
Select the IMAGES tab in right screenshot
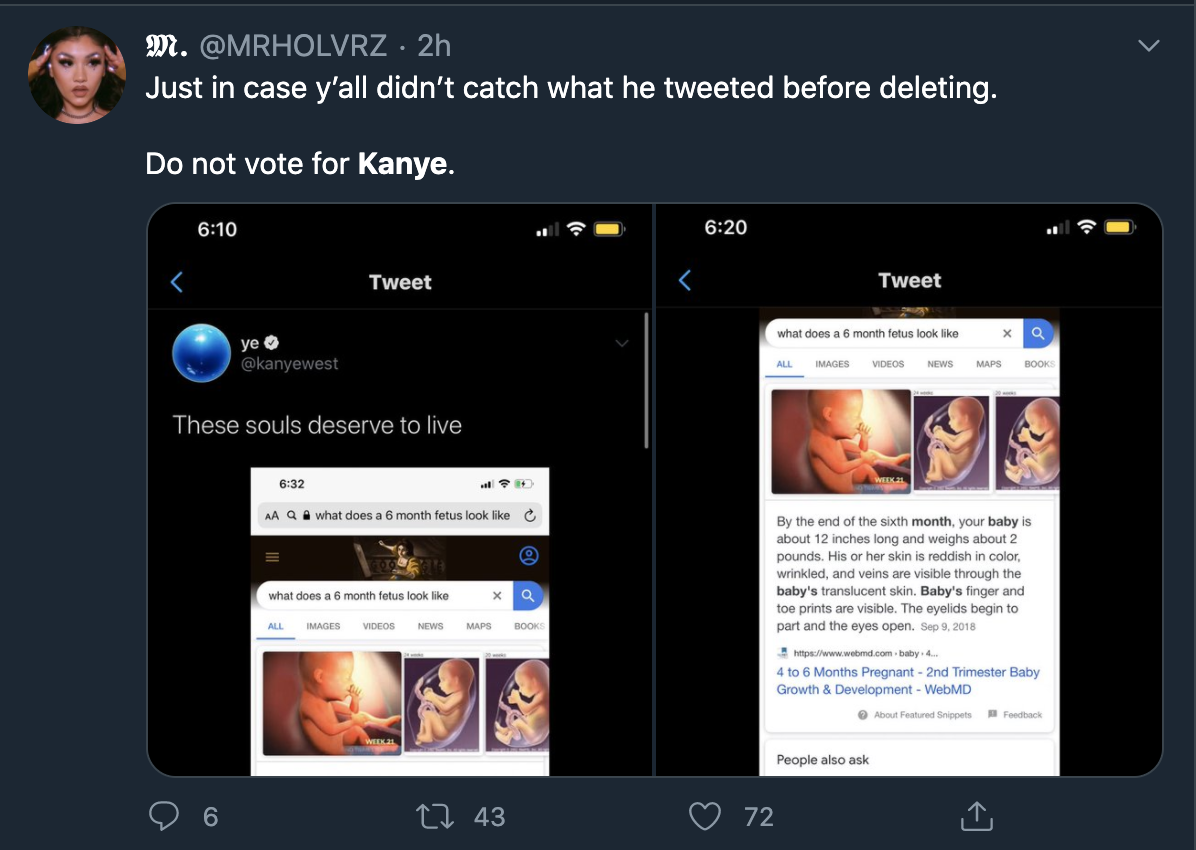coord(832,364)
